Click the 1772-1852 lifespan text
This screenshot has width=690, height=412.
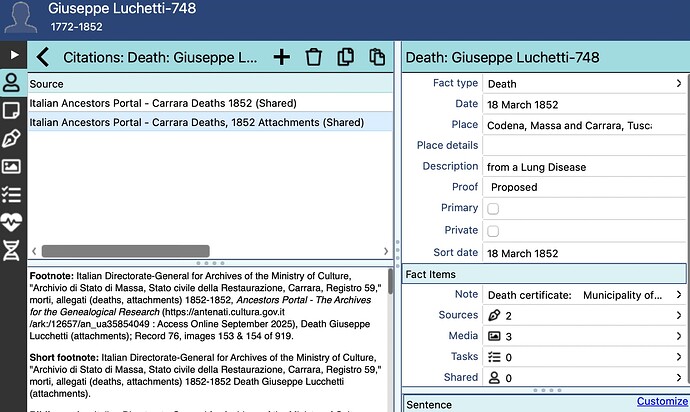pos(77,27)
